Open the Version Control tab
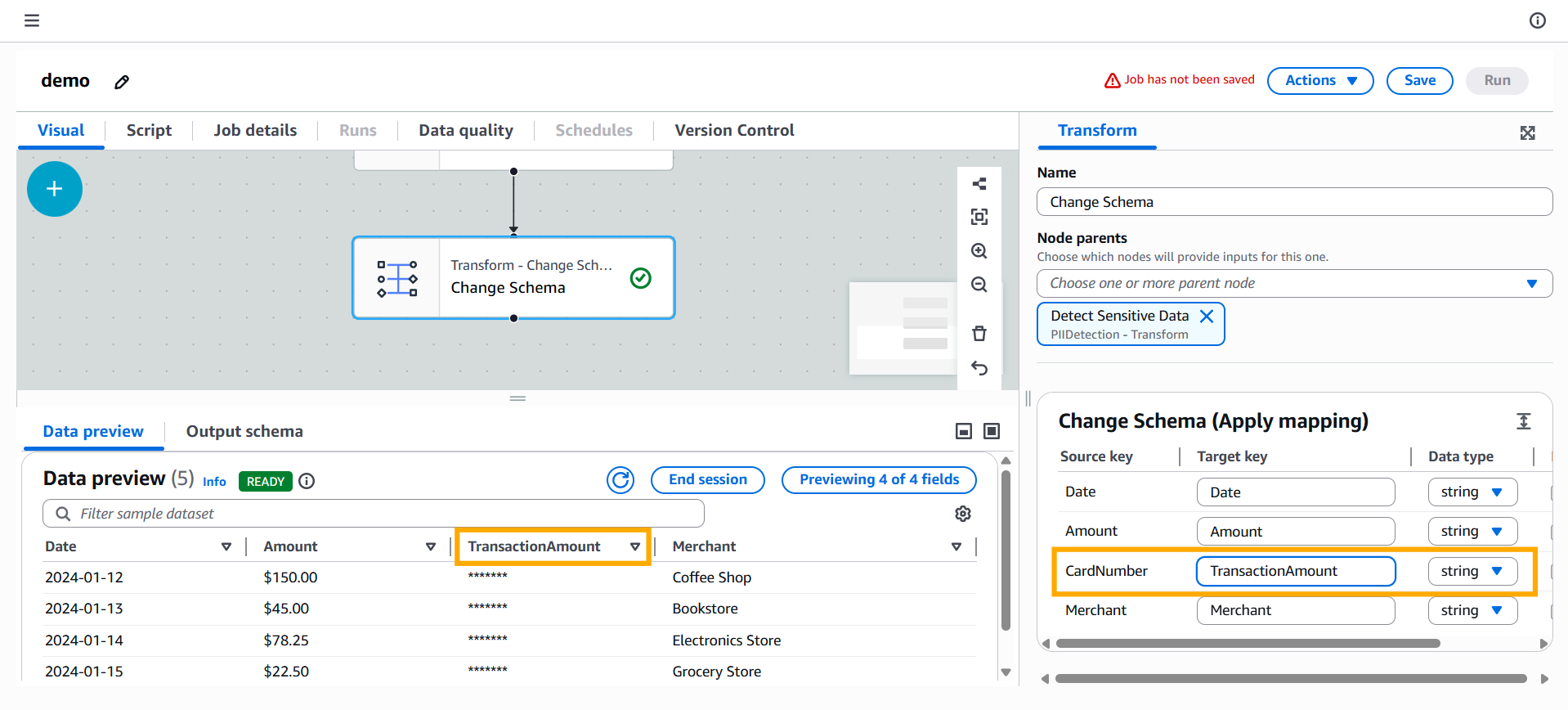The width and height of the screenshot is (1568, 710). (734, 130)
